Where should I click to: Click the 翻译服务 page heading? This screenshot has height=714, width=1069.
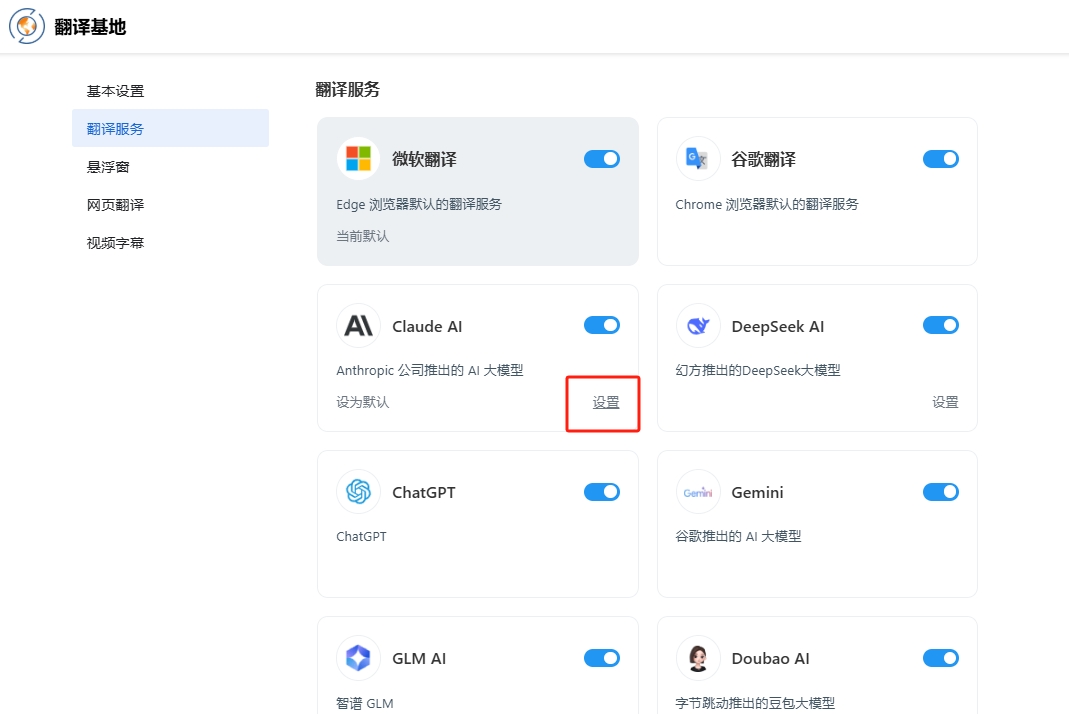click(x=347, y=89)
